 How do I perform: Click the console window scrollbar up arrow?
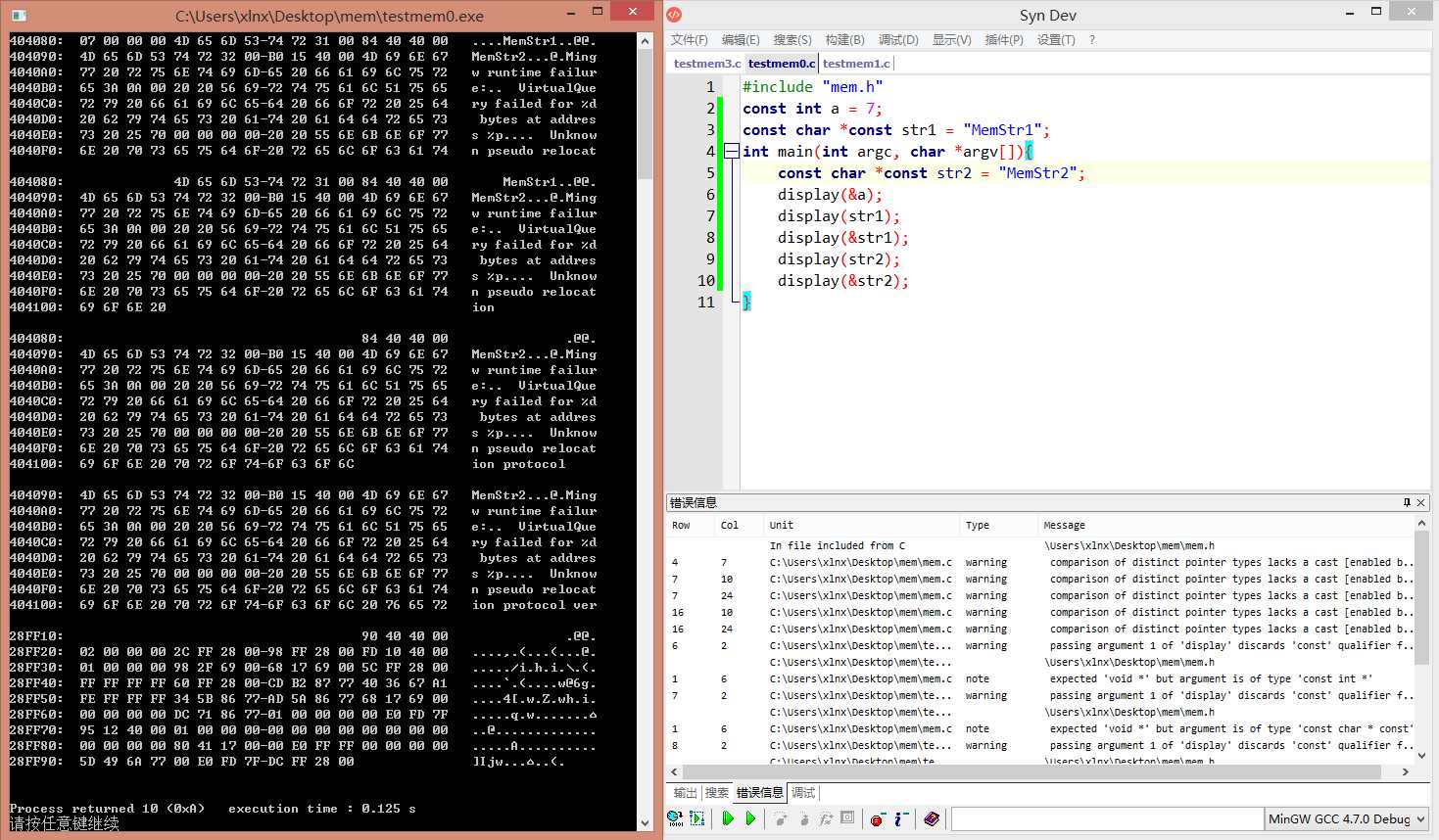645,41
